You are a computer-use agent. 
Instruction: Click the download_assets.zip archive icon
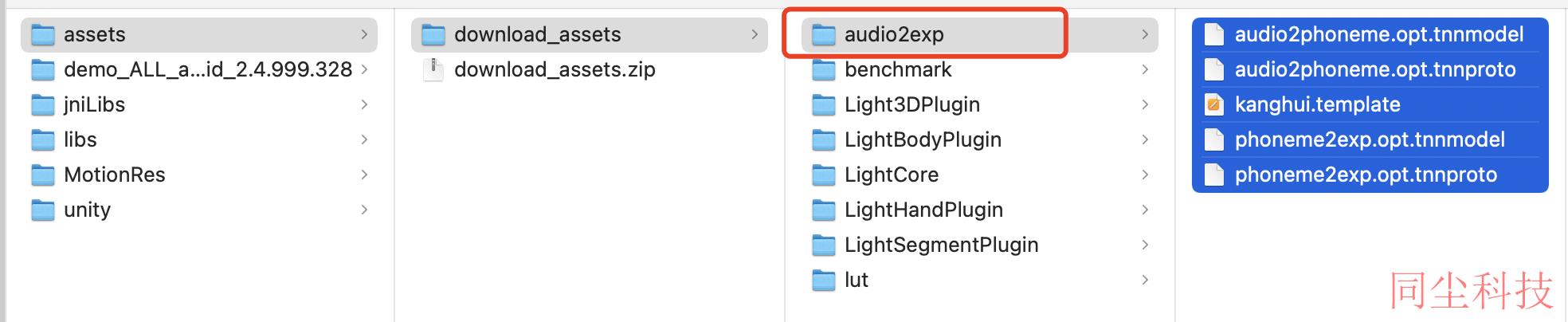click(433, 69)
